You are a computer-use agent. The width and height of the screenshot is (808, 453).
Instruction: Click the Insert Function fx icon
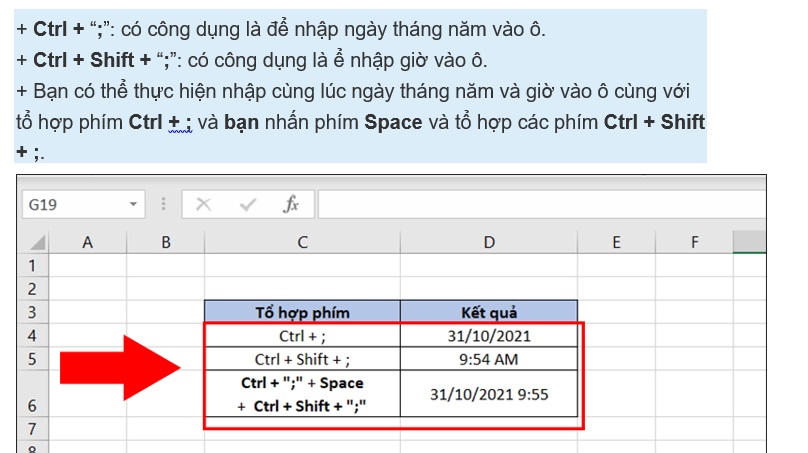291,205
